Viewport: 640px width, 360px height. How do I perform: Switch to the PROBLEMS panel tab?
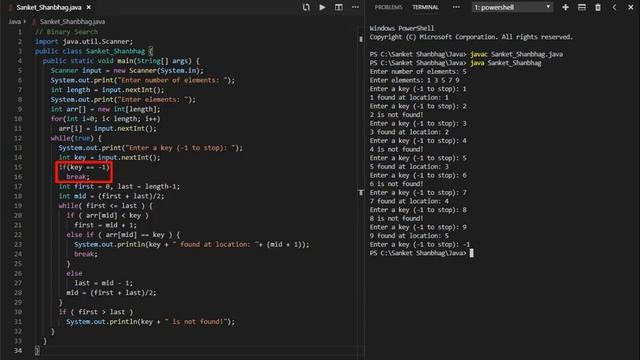[x=388, y=7]
